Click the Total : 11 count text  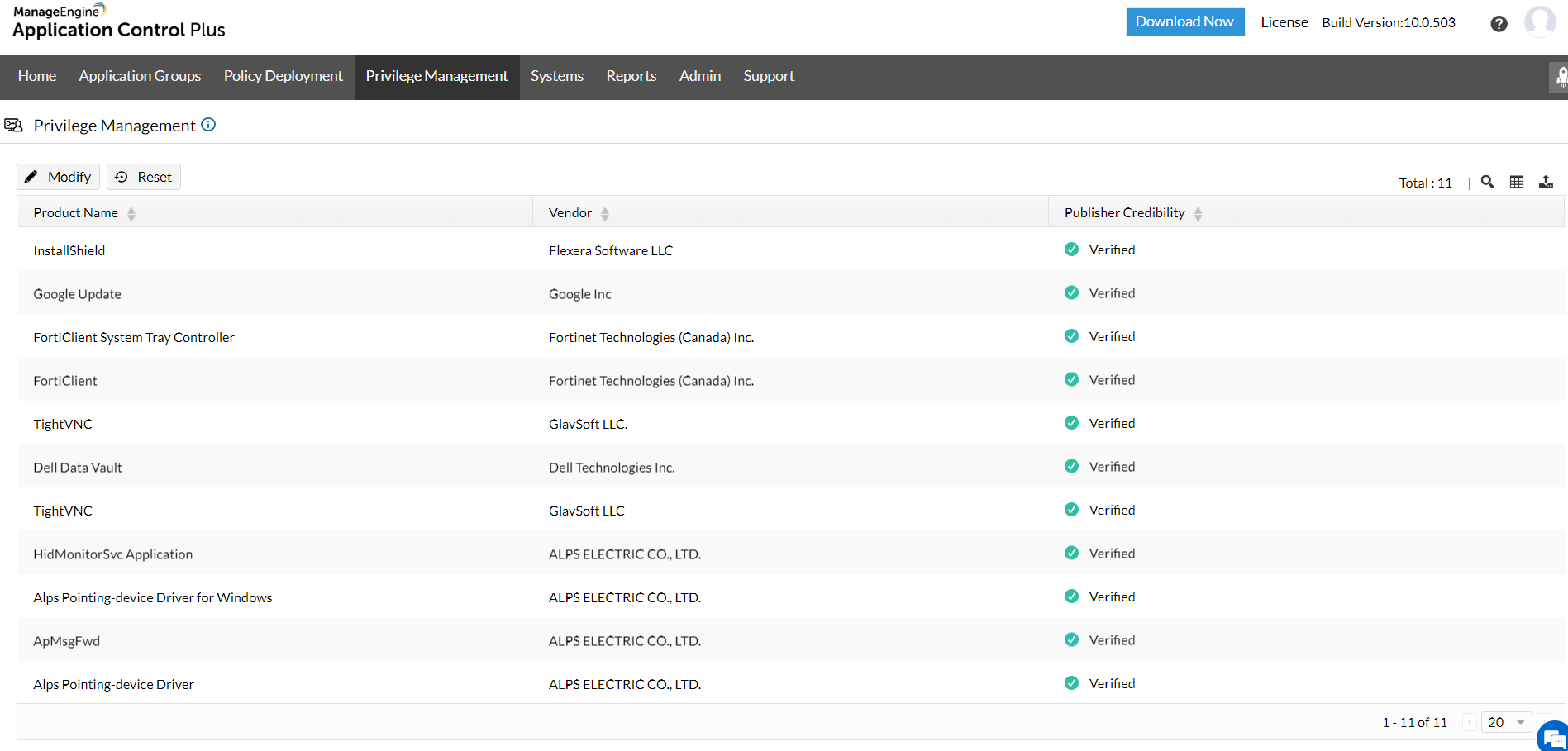pyautogui.click(x=1426, y=183)
